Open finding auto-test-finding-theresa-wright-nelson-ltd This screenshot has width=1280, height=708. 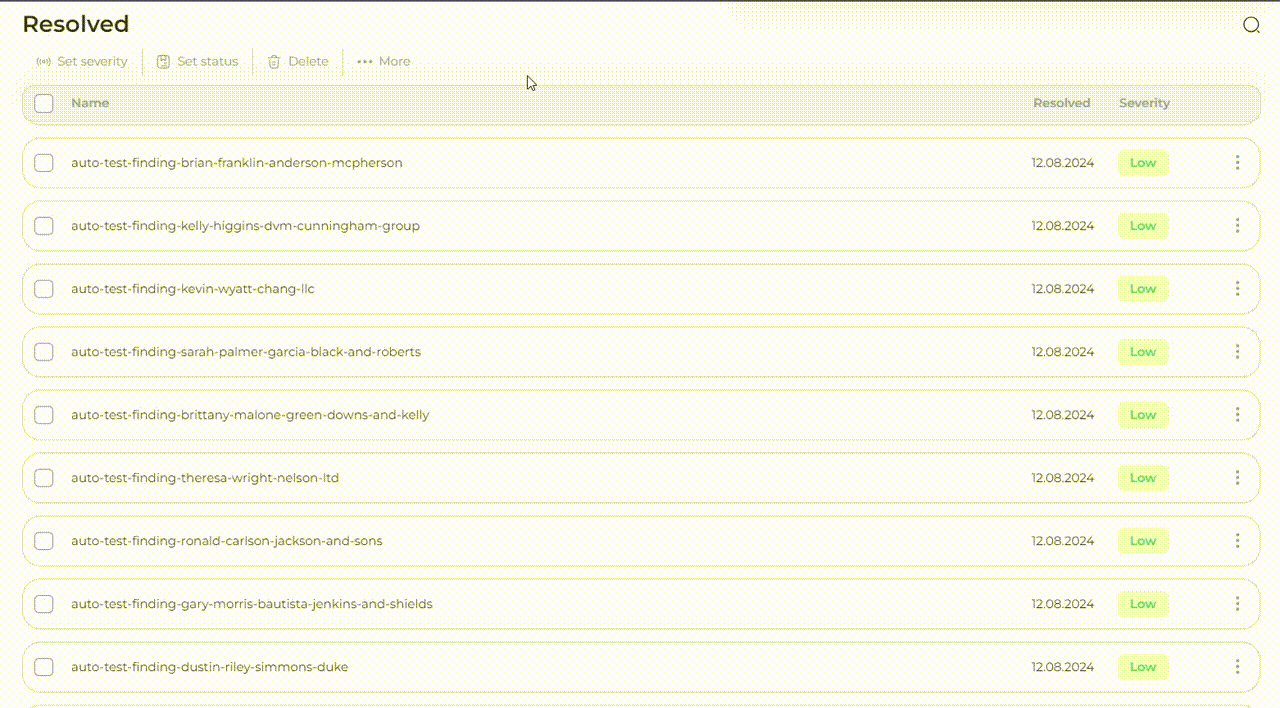pos(205,478)
